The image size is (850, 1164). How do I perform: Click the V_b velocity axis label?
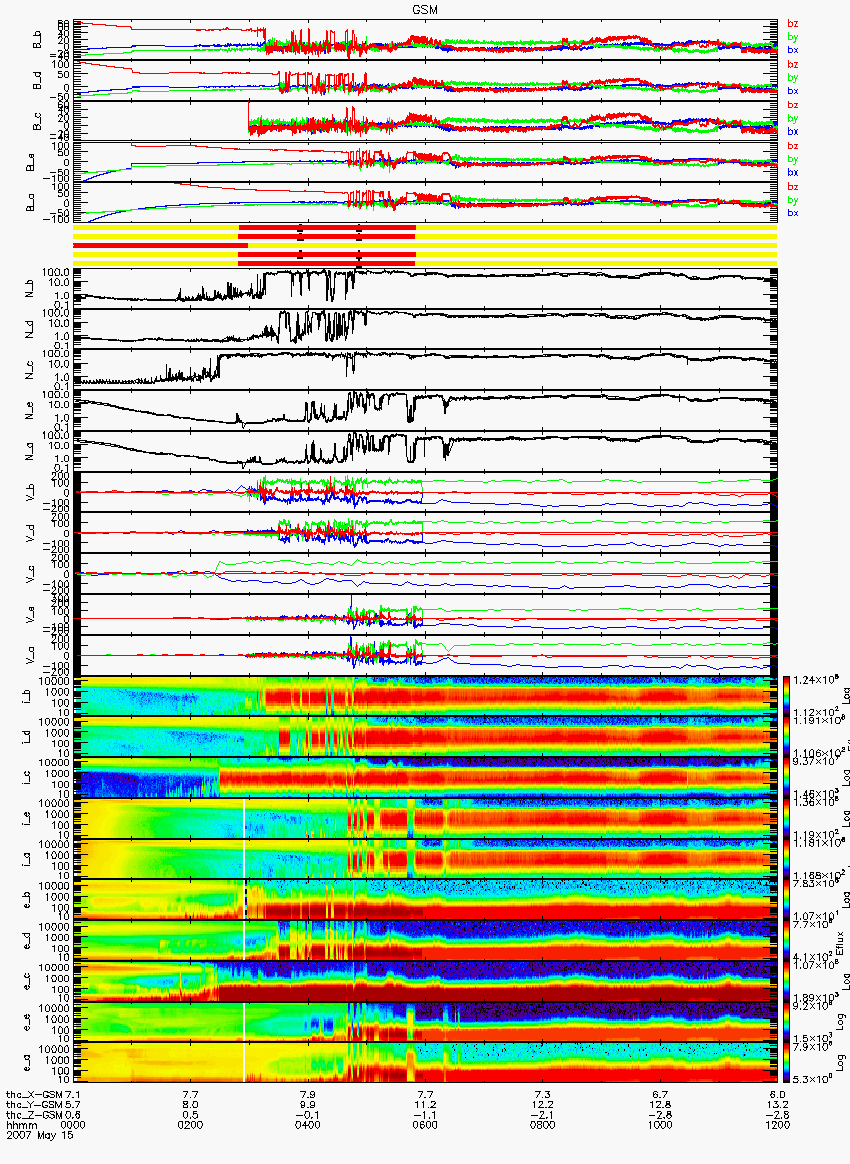(x=30, y=493)
